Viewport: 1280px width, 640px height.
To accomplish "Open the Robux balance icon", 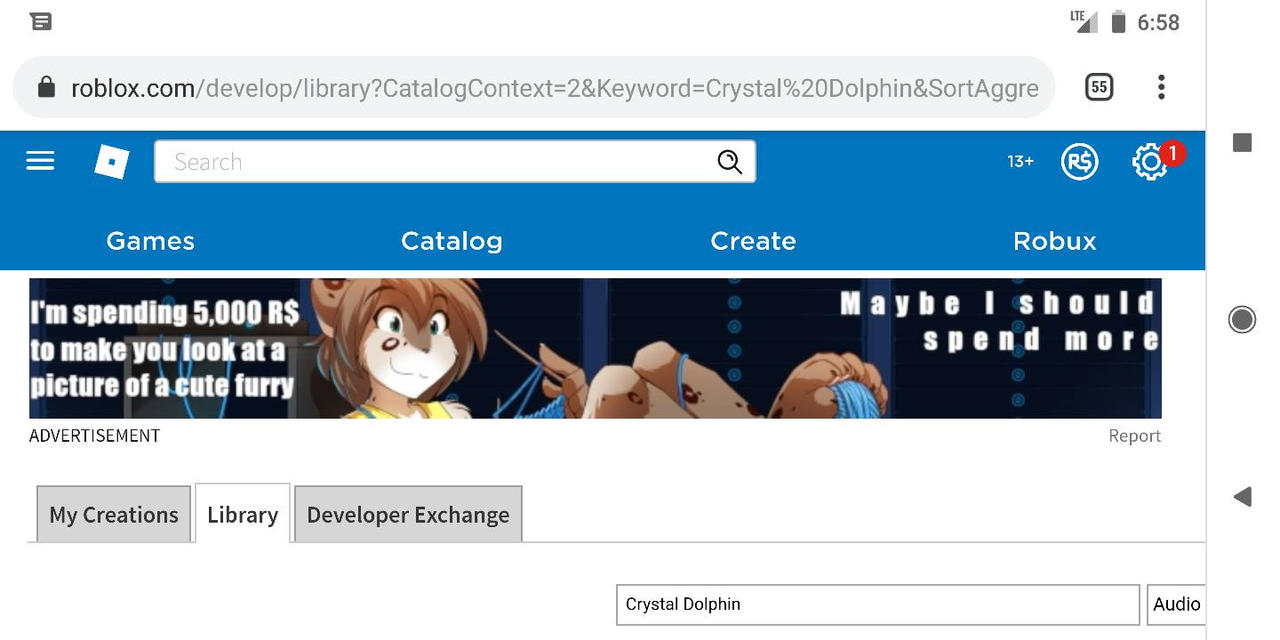I will pos(1079,161).
